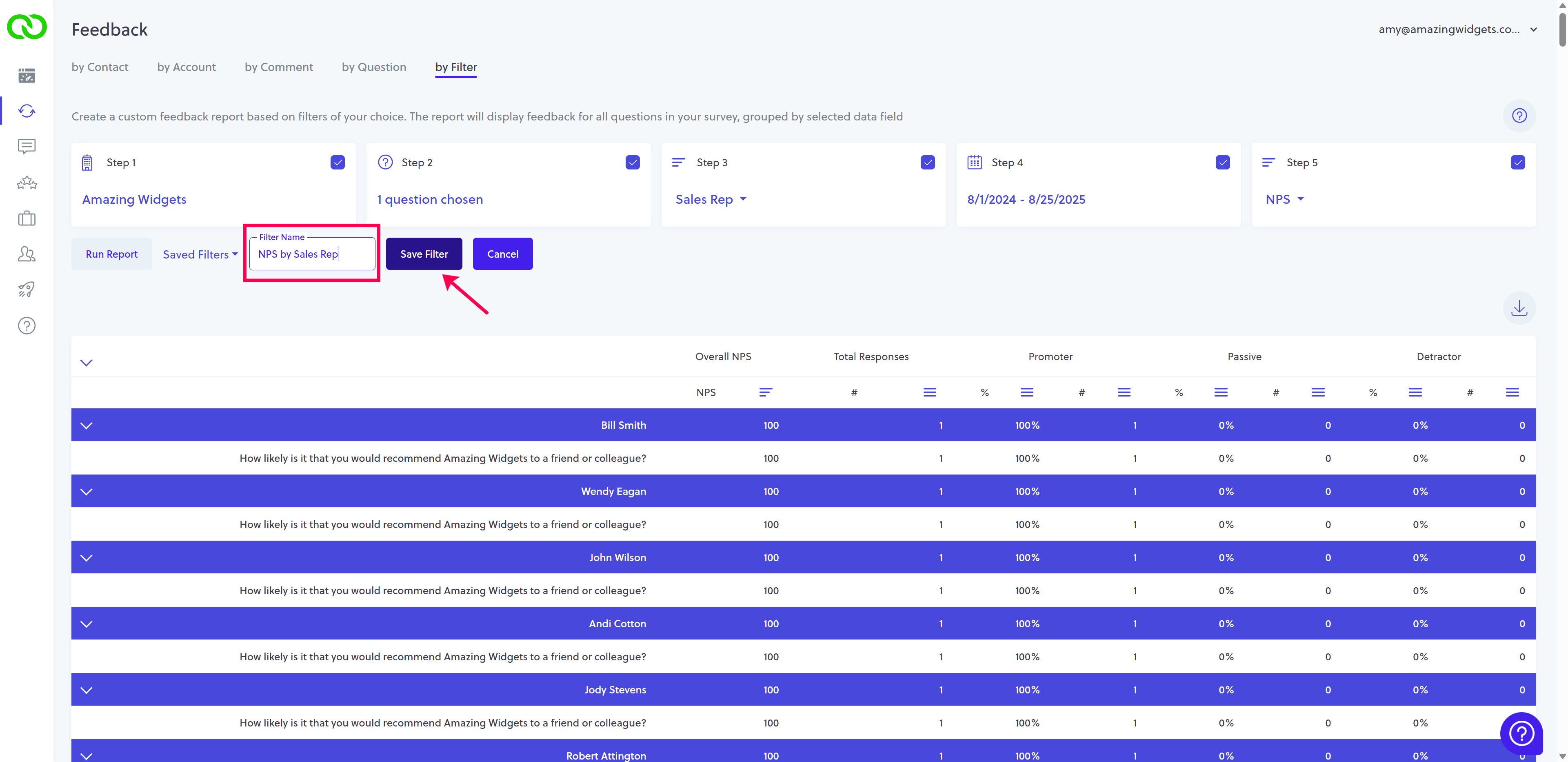Screen dimensions: 1568x762
Task: Click the Step 2 question mark icon
Action: [x=385, y=162]
